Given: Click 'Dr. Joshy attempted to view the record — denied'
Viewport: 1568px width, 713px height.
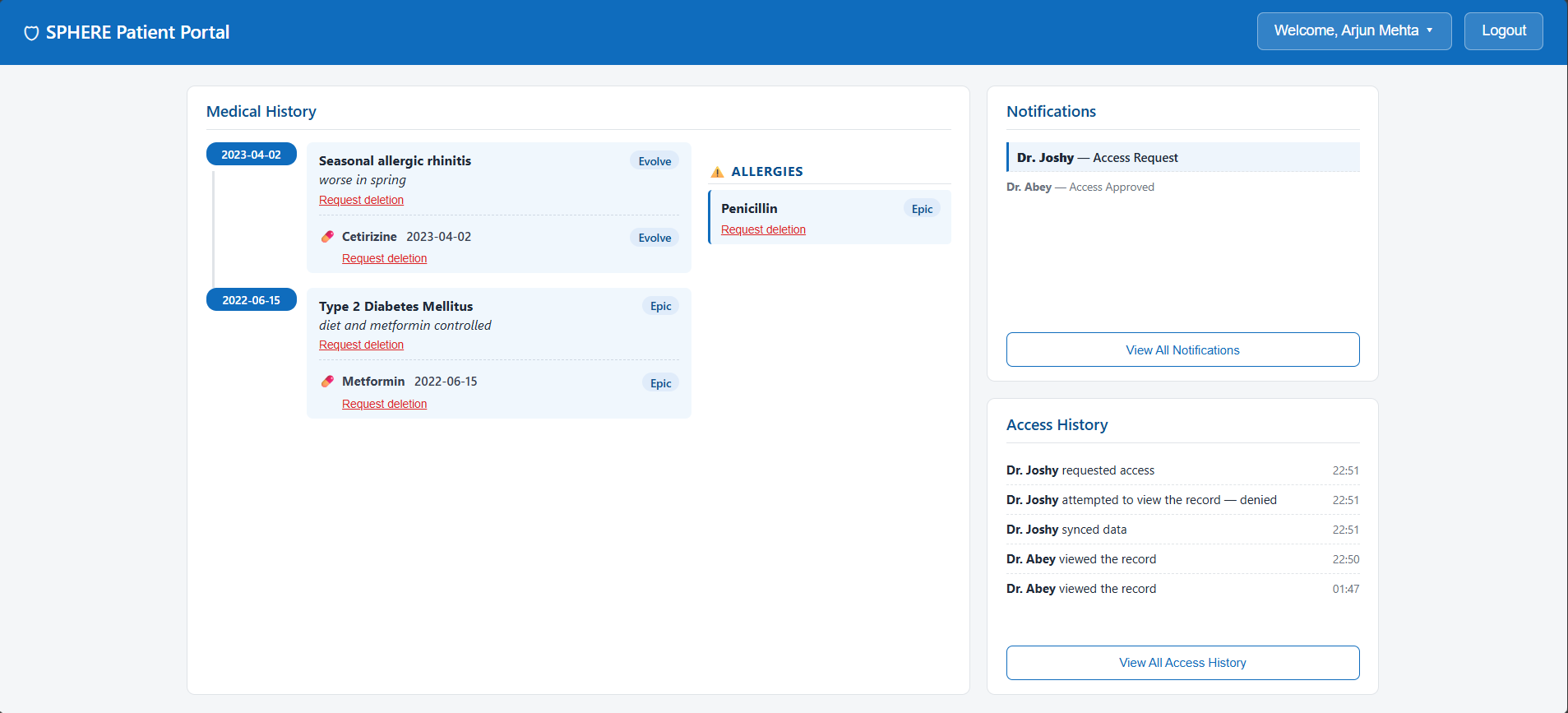Looking at the screenshot, I should pyautogui.click(x=1182, y=500).
